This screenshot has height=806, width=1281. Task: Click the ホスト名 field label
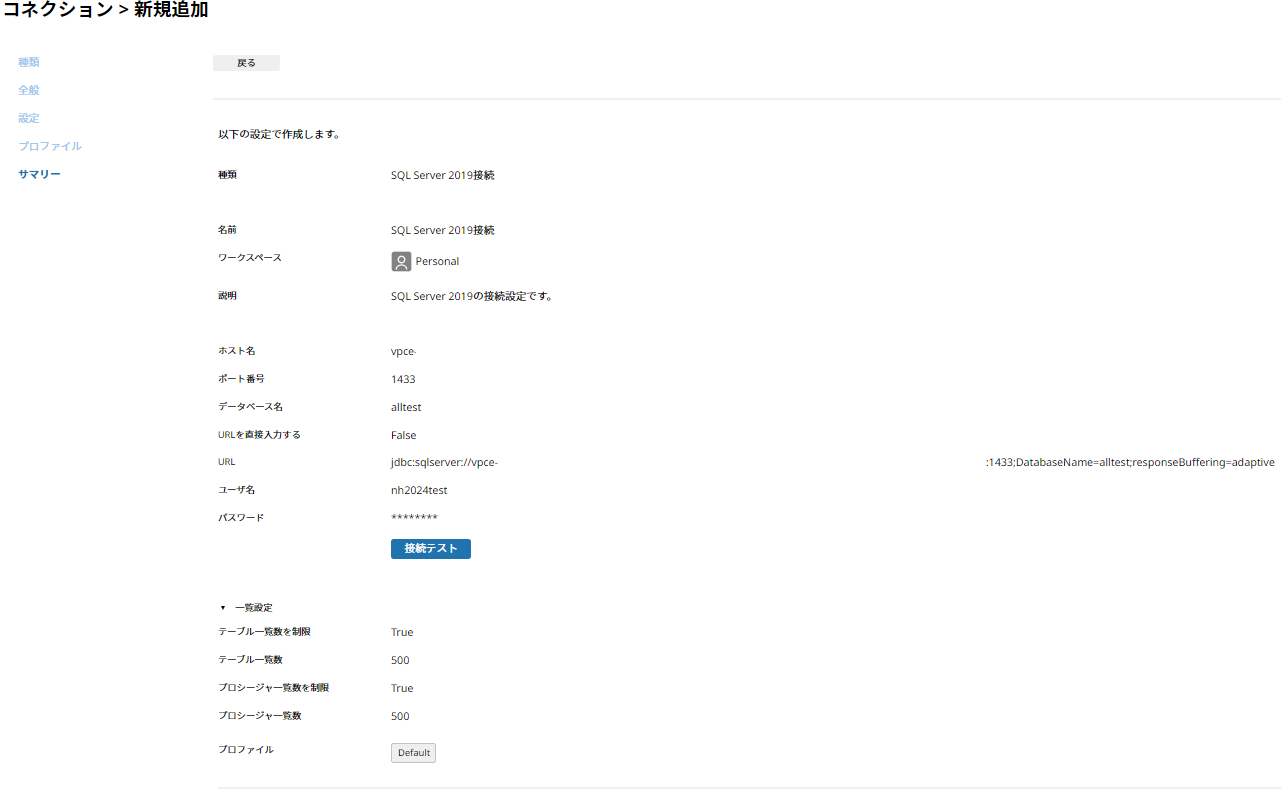[237, 351]
